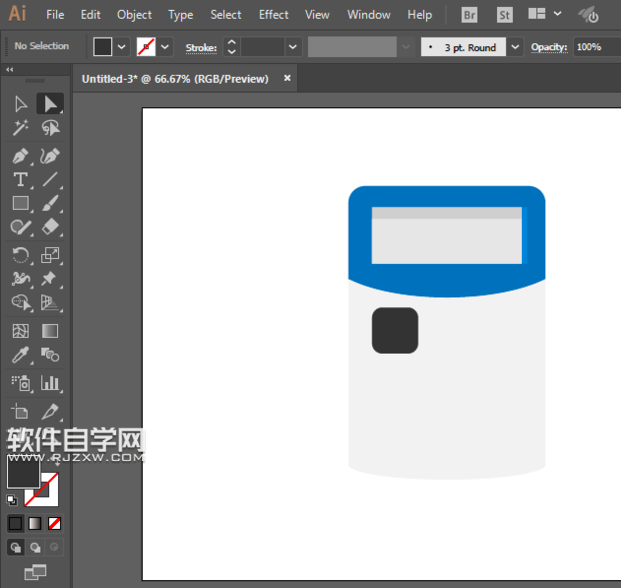
Task: Open the 3 pt. Round brush dropdown
Action: [x=515, y=47]
